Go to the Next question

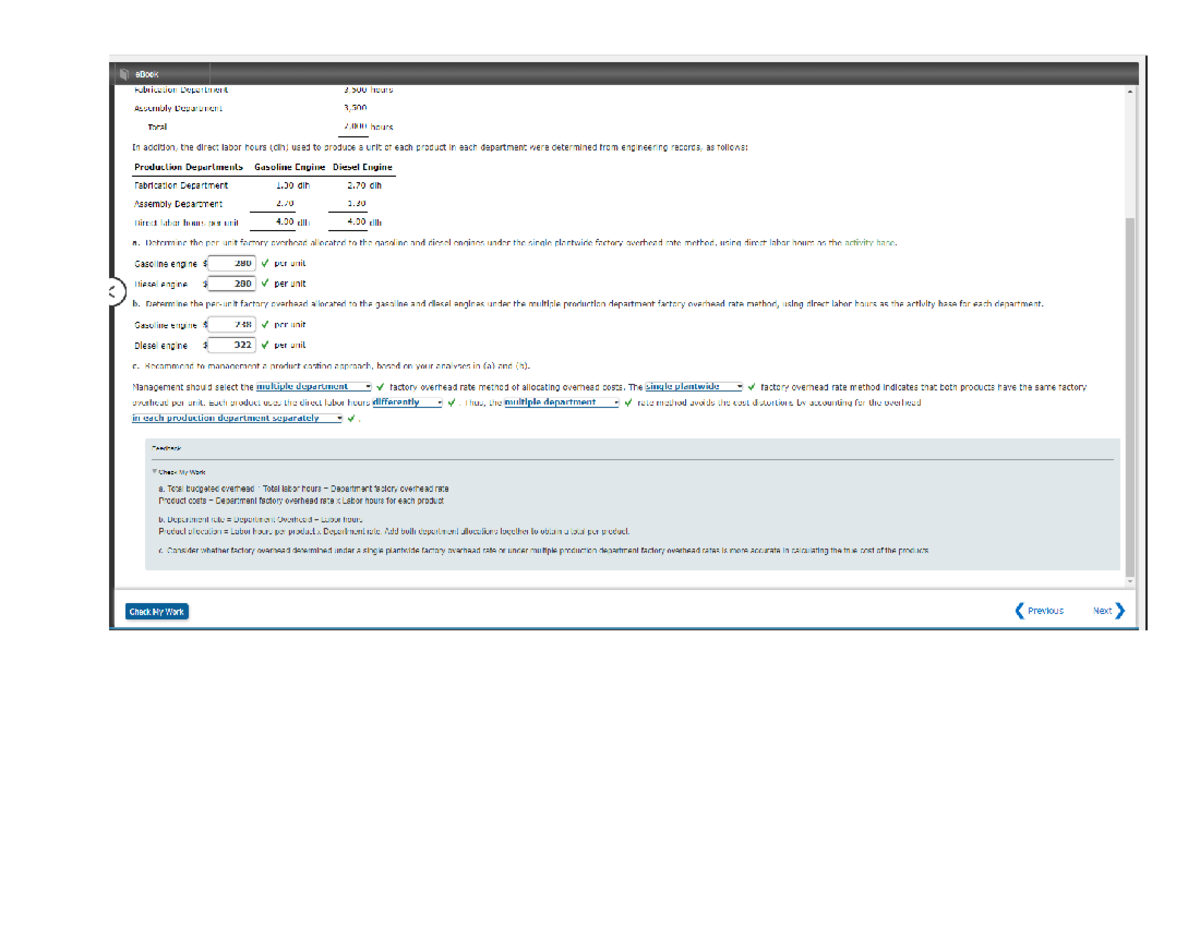click(x=1108, y=610)
